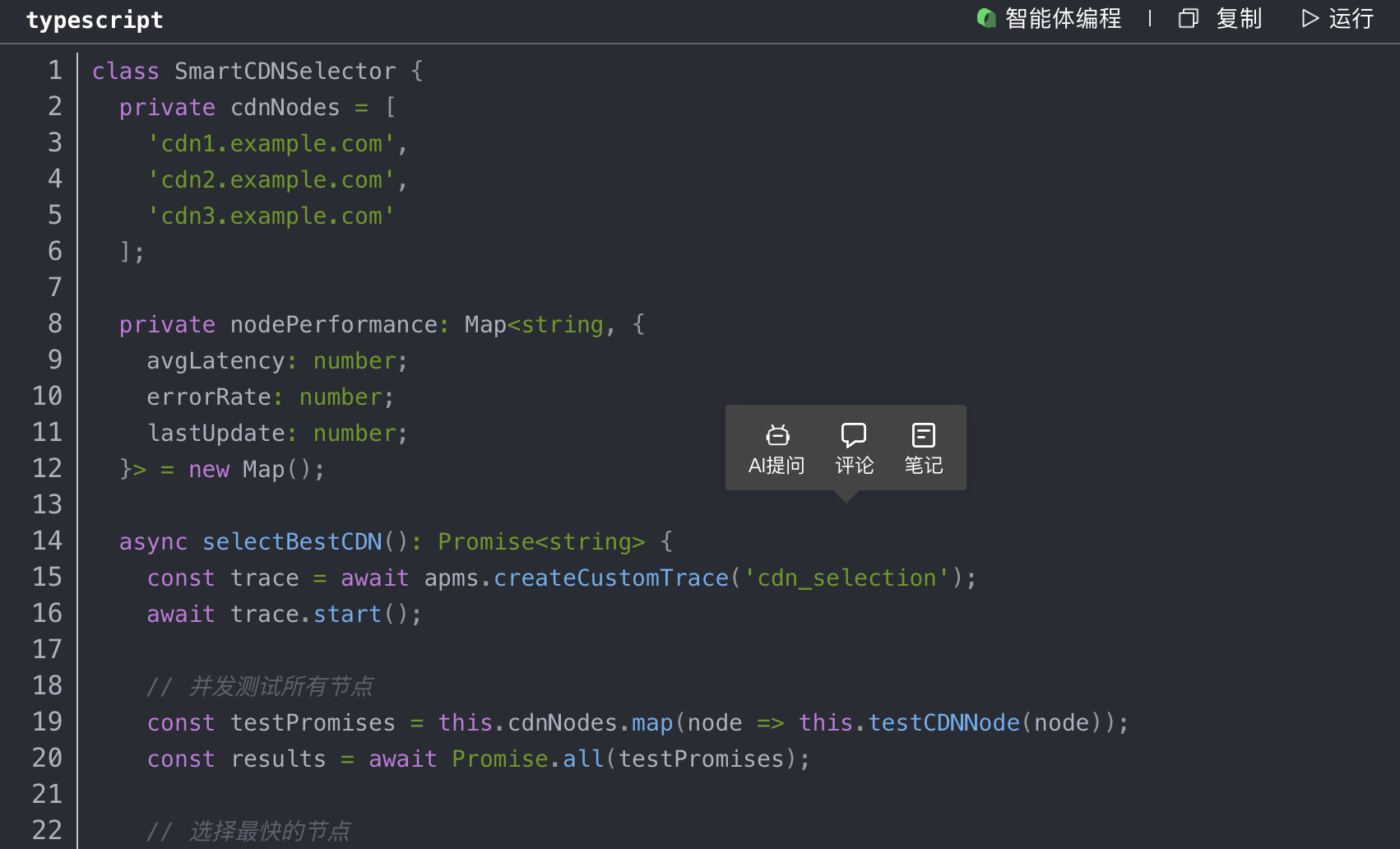
Task: Click the SmartCDNSelector class name
Action: tap(285, 72)
